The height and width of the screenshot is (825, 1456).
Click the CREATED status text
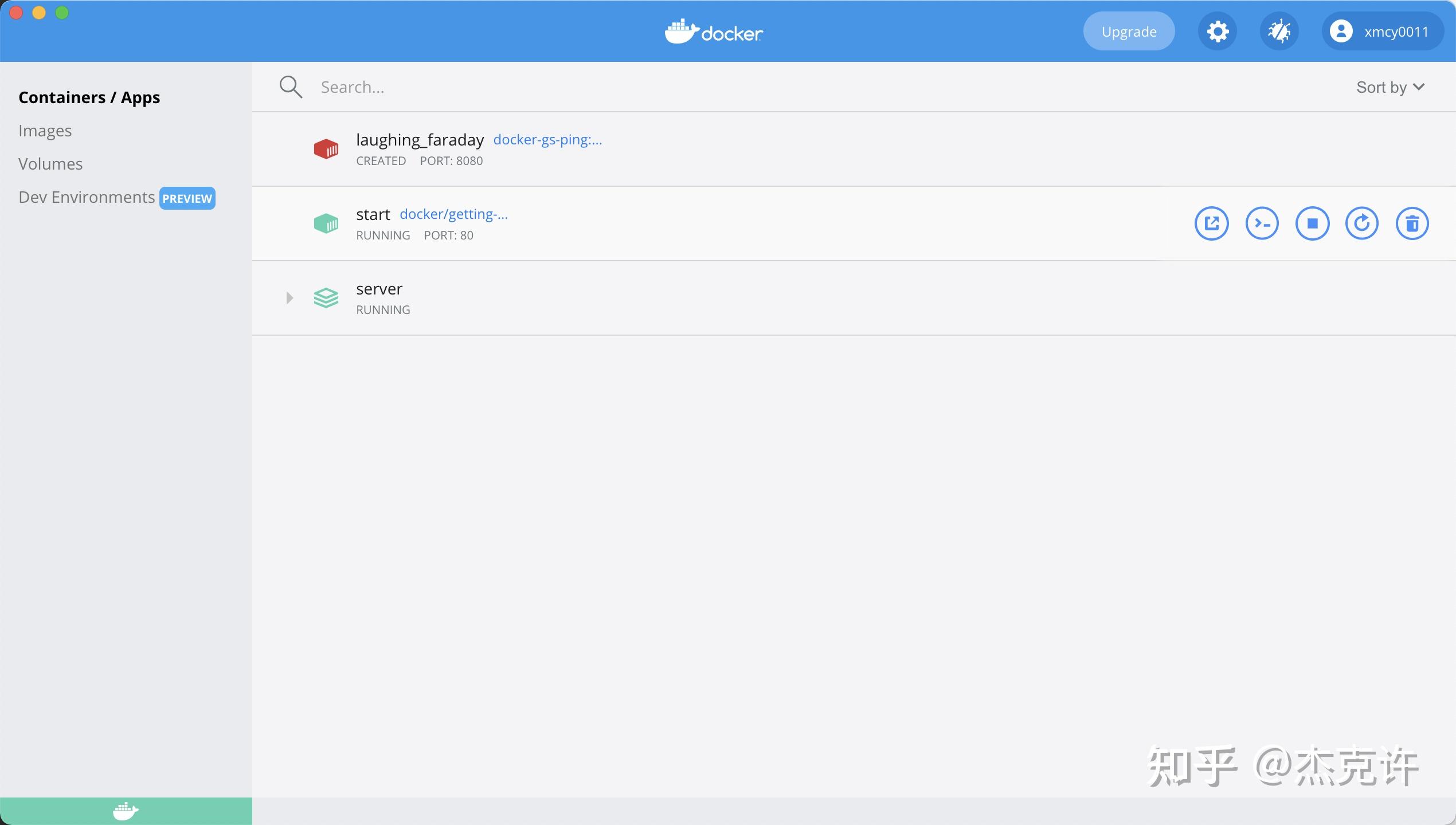click(x=381, y=162)
